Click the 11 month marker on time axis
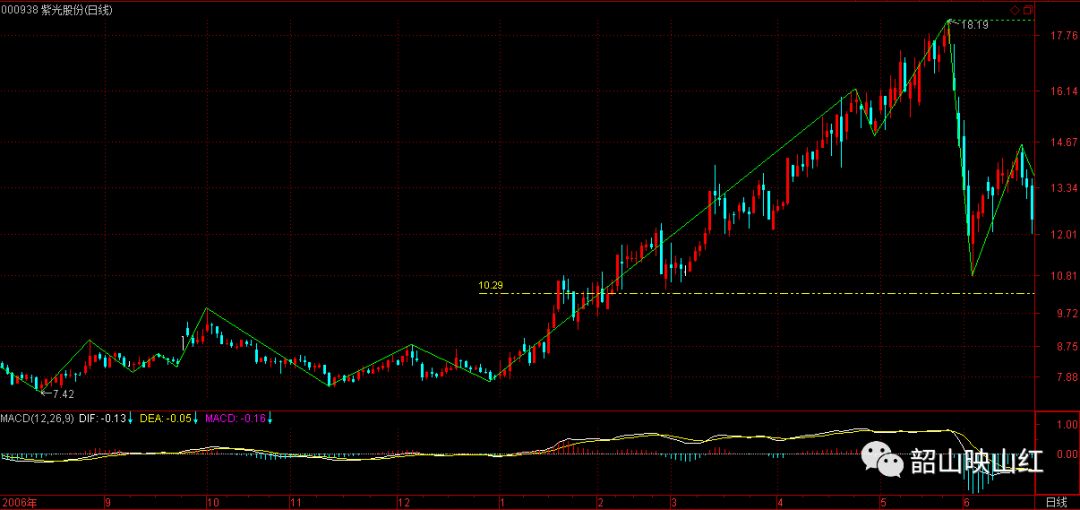Viewport: 1080px width, 510px height. pos(295,502)
